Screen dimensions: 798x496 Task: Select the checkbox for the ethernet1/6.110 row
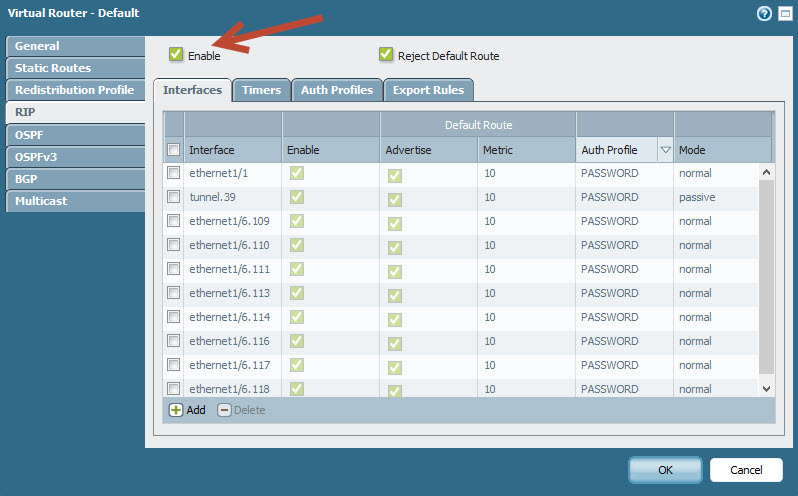[x=174, y=245]
